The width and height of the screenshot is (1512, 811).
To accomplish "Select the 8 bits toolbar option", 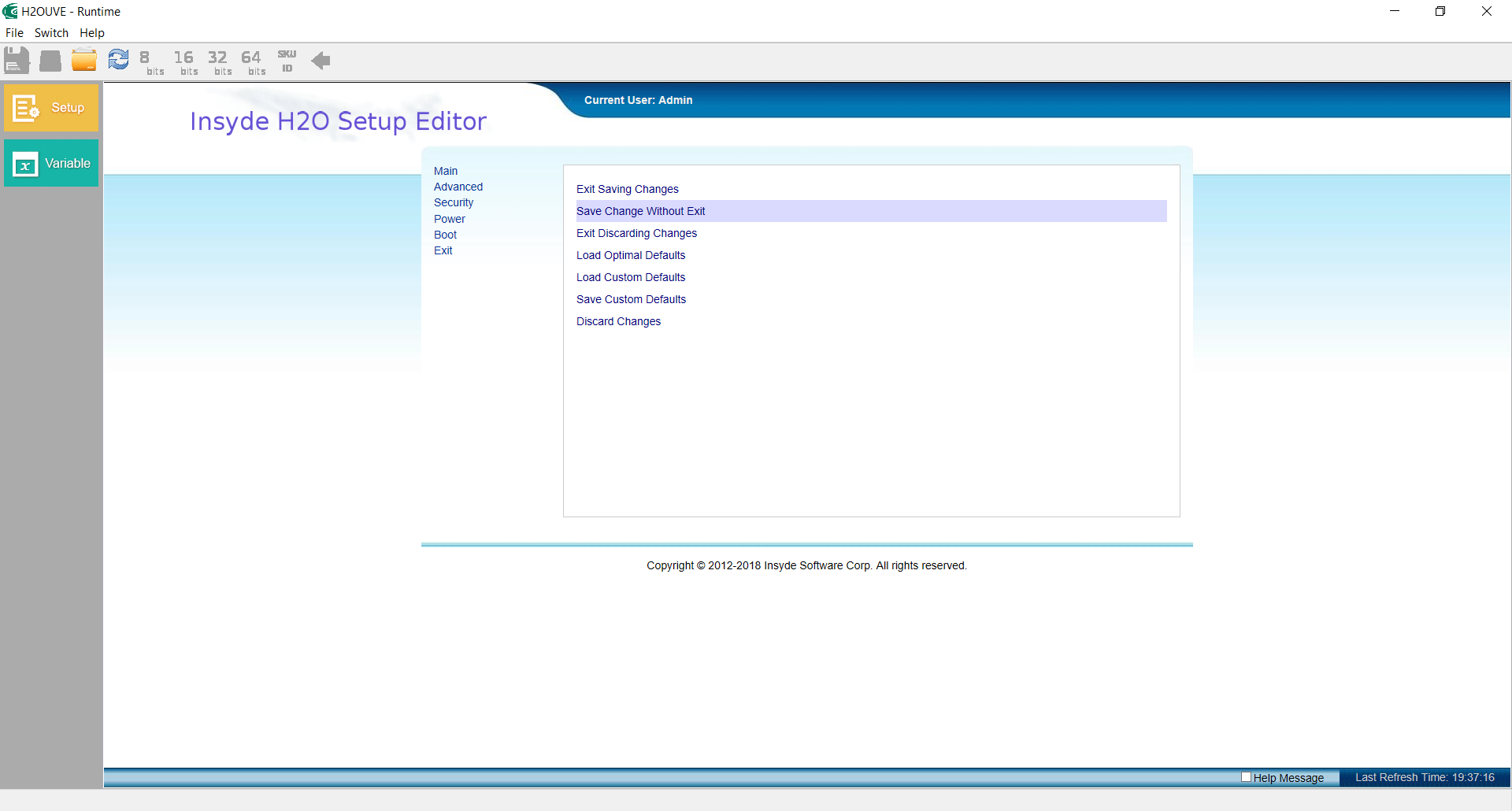I will coord(151,62).
